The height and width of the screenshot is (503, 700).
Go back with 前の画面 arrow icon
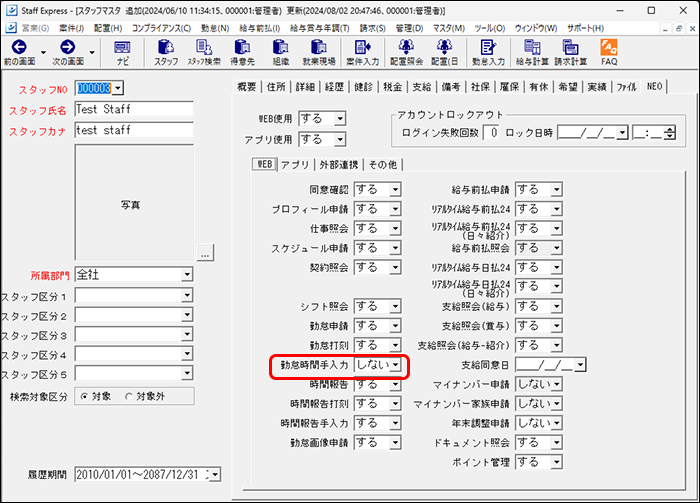pos(19,47)
